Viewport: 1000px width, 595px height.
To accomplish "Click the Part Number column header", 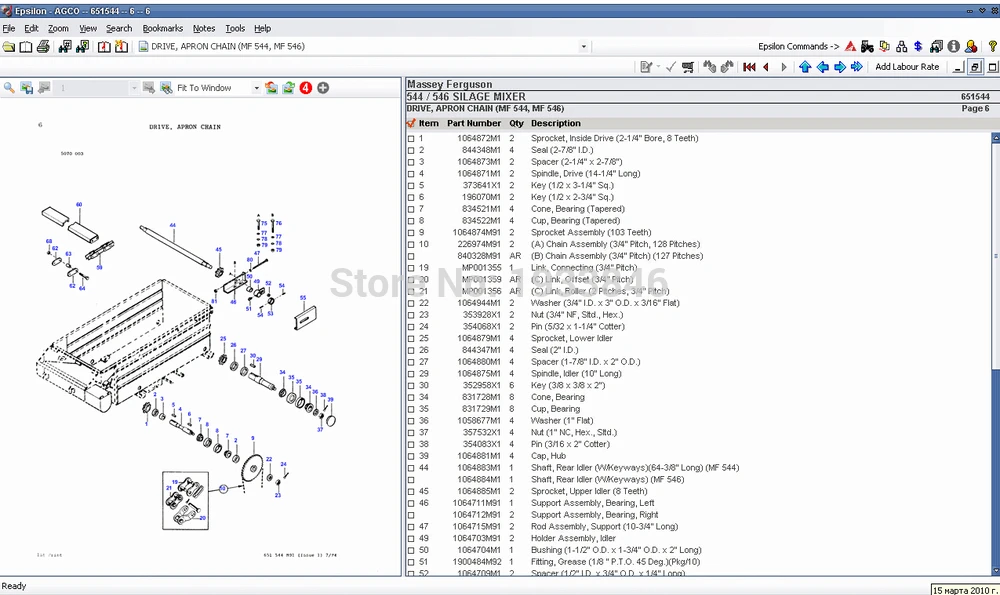I will click(474, 124).
